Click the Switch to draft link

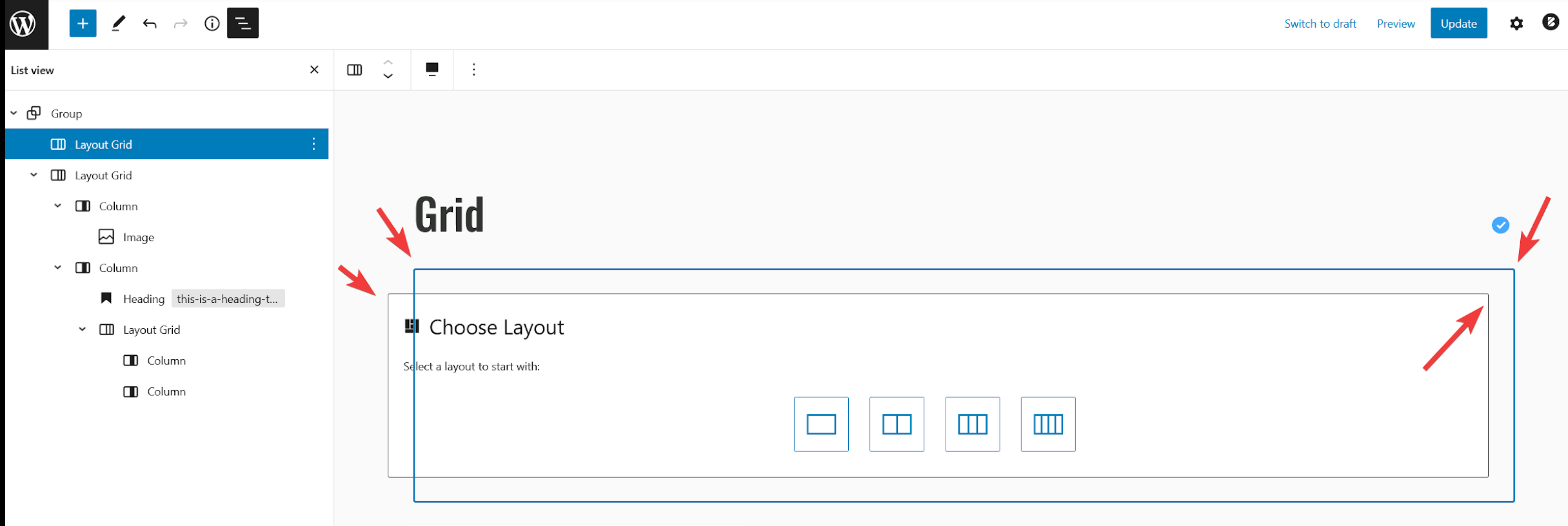pyautogui.click(x=1320, y=23)
